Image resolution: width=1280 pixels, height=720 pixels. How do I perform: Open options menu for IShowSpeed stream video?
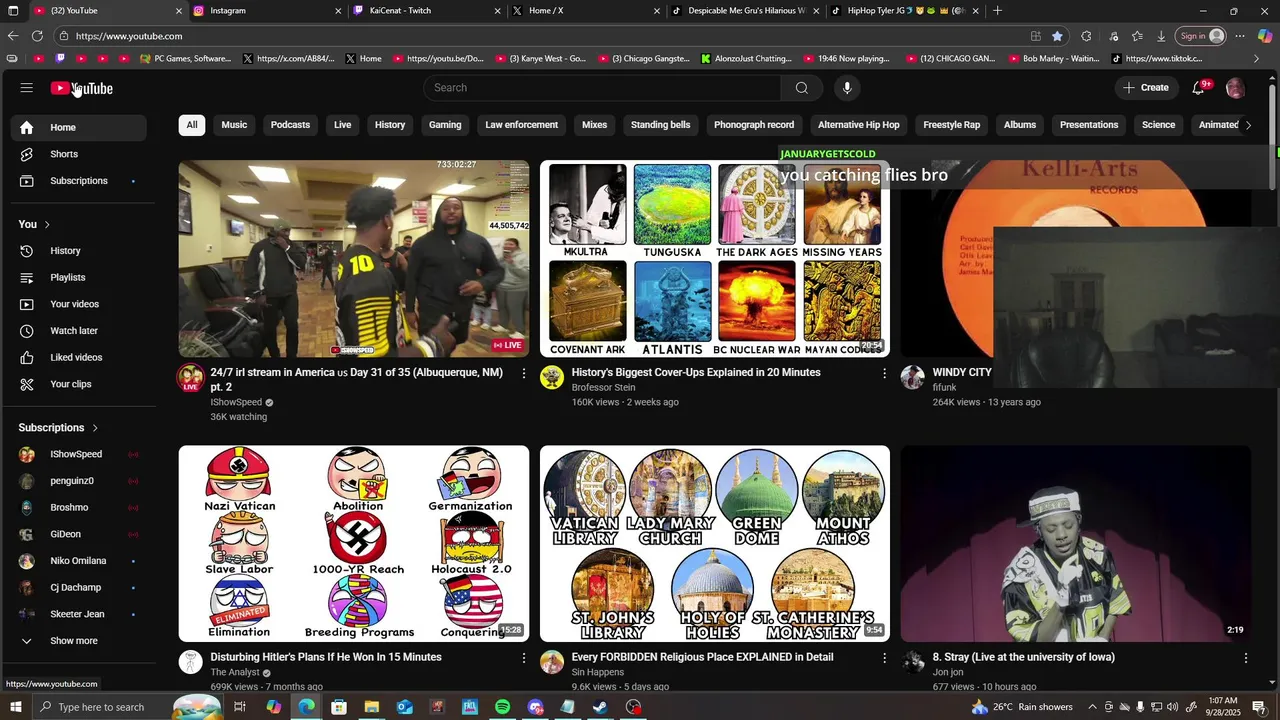click(x=523, y=373)
